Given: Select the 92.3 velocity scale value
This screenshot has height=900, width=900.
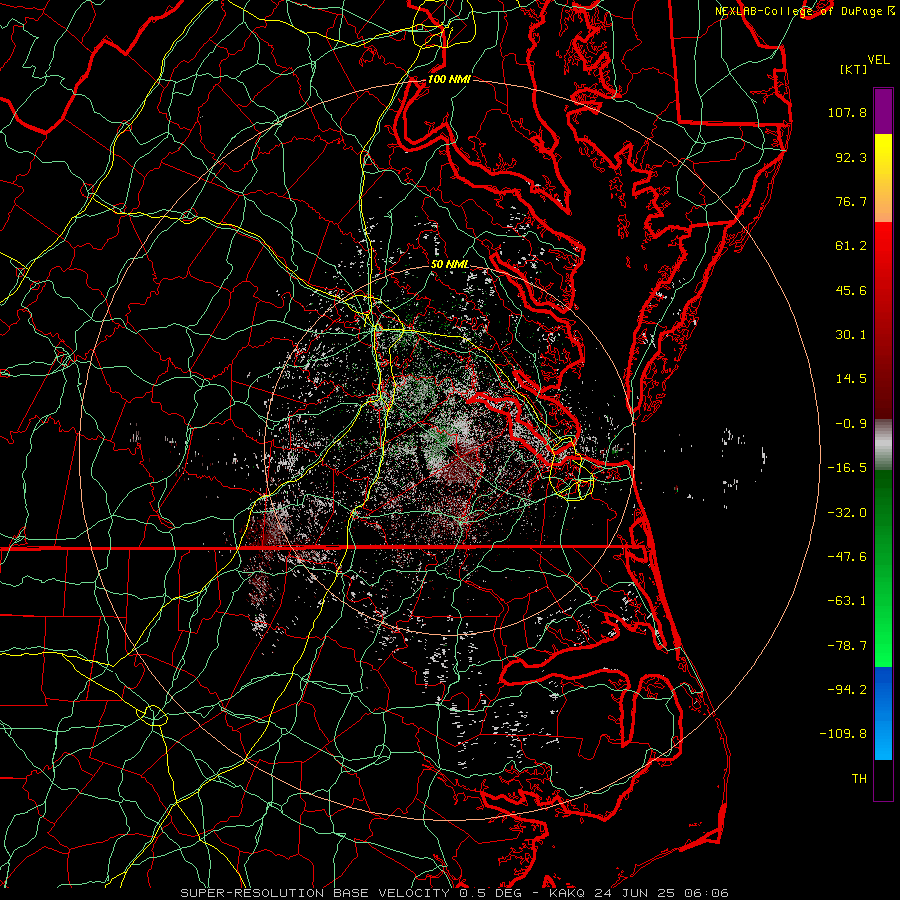Looking at the screenshot, I should (851, 157).
